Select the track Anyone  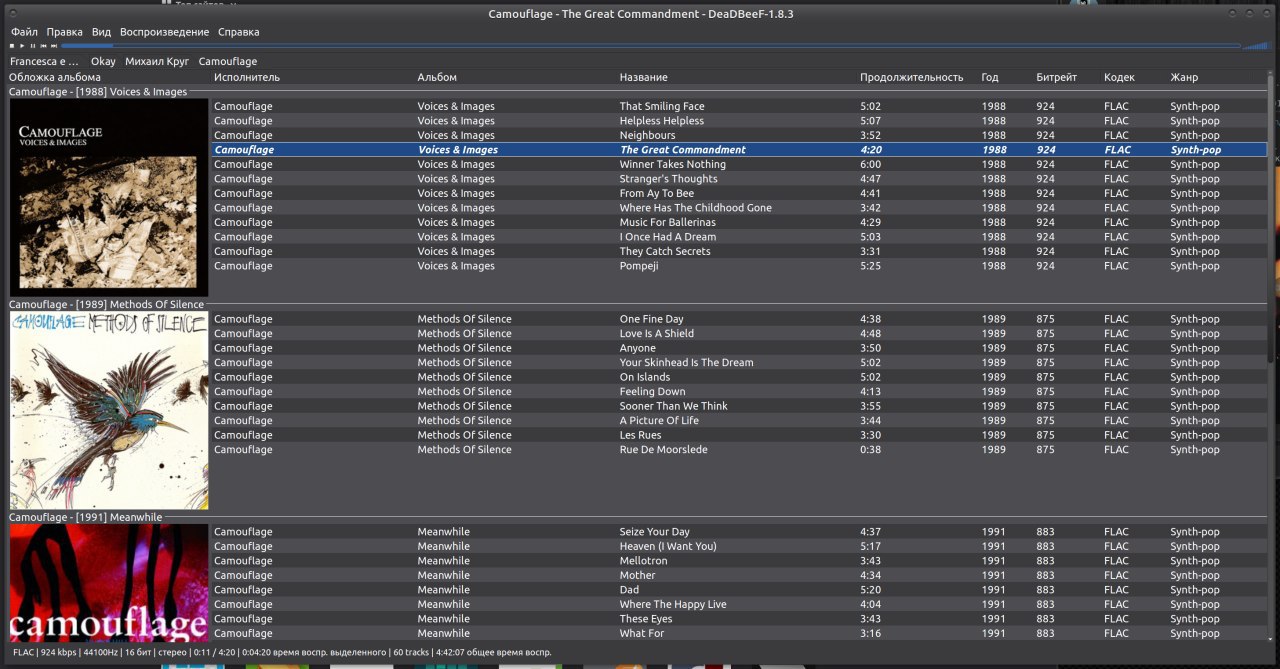point(739,348)
